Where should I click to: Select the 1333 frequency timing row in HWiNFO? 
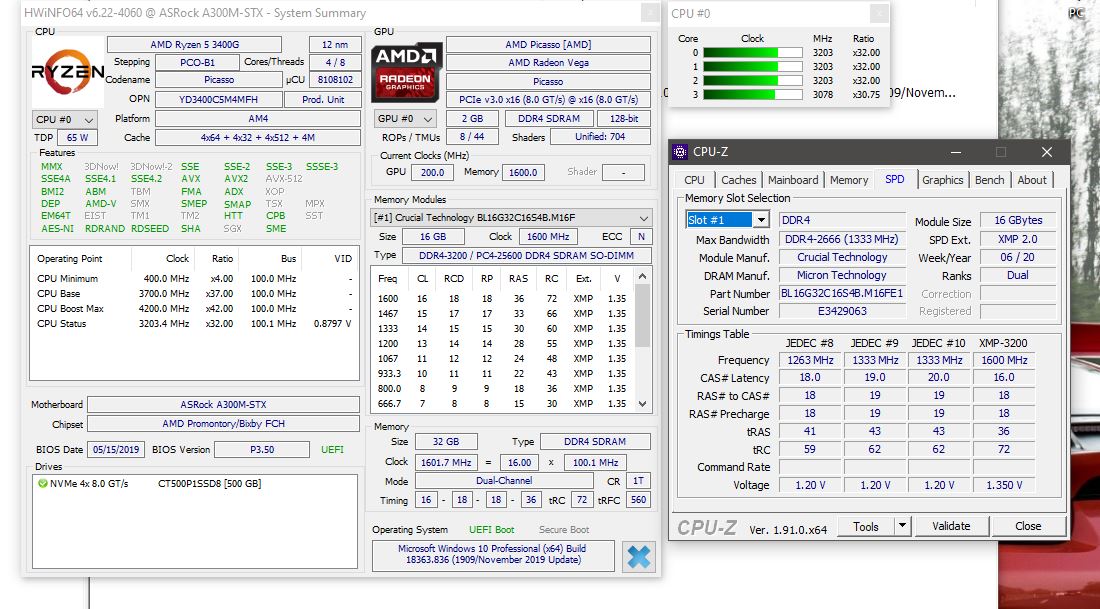tap(503, 328)
